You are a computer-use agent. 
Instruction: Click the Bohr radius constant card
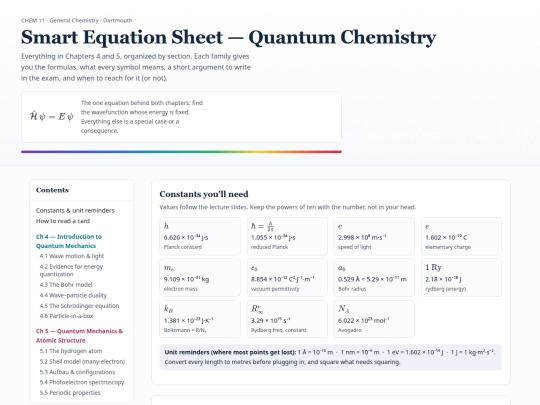pyautogui.click(x=374, y=278)
